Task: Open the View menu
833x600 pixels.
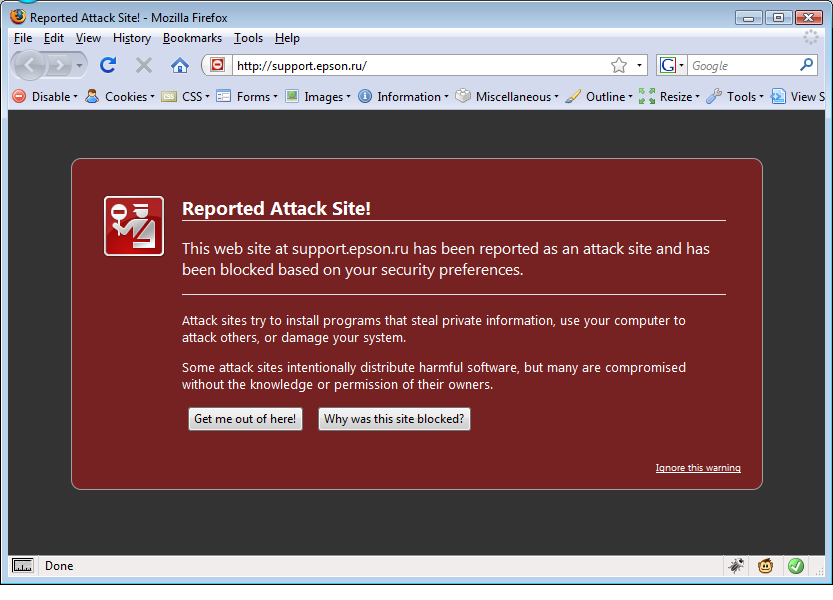Action: [88, 38]
